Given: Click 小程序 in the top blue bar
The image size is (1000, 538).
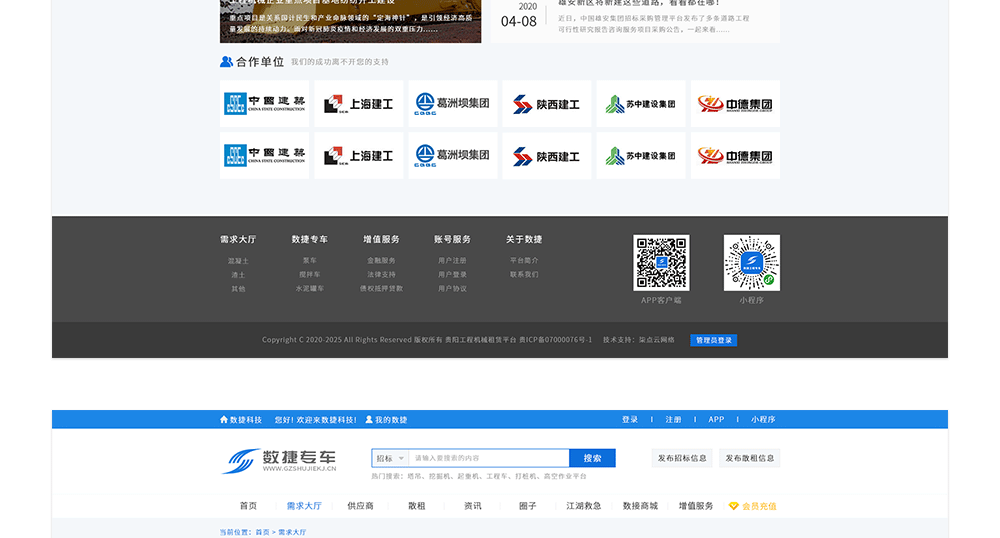Looking at the screenshot, I should 763,419.
